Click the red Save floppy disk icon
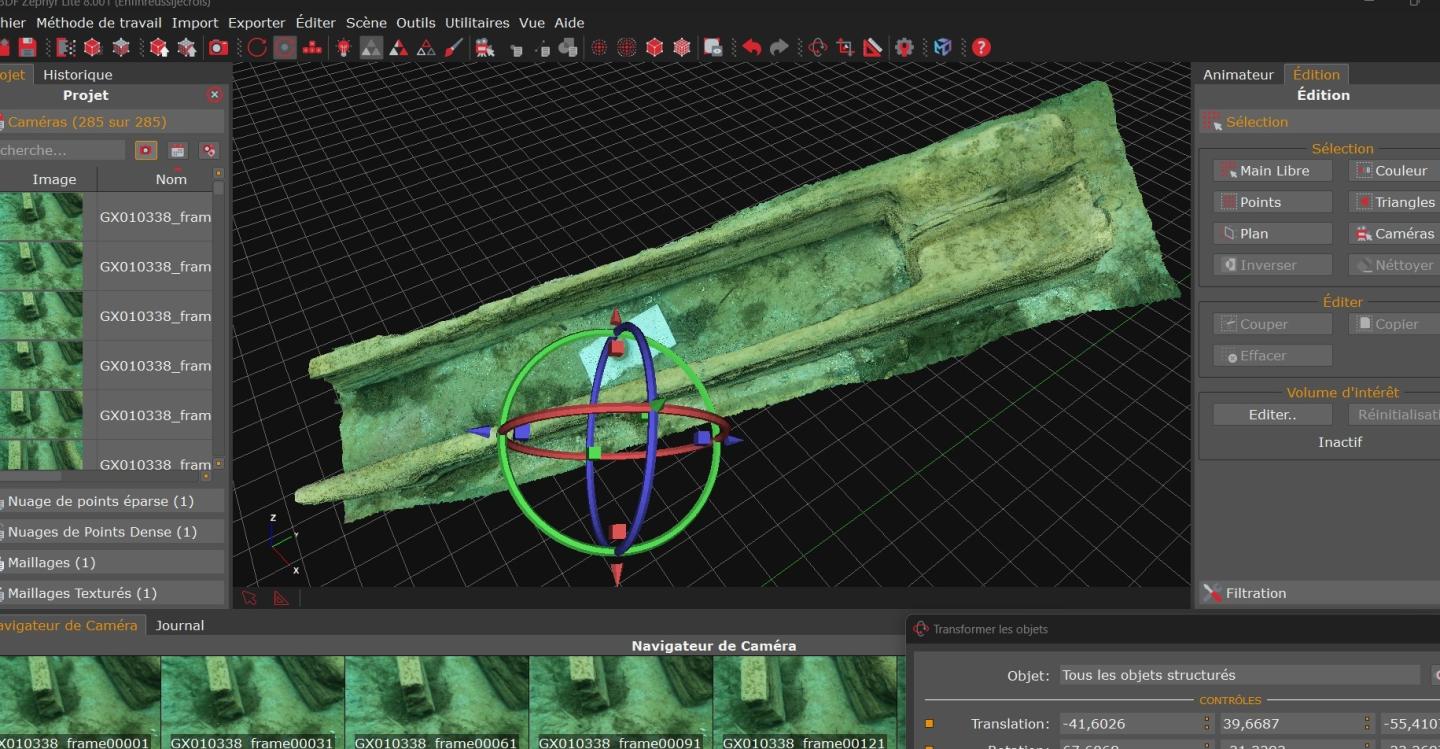The height and width of the screenshot is (749, 1440). (x=27, y=47)
